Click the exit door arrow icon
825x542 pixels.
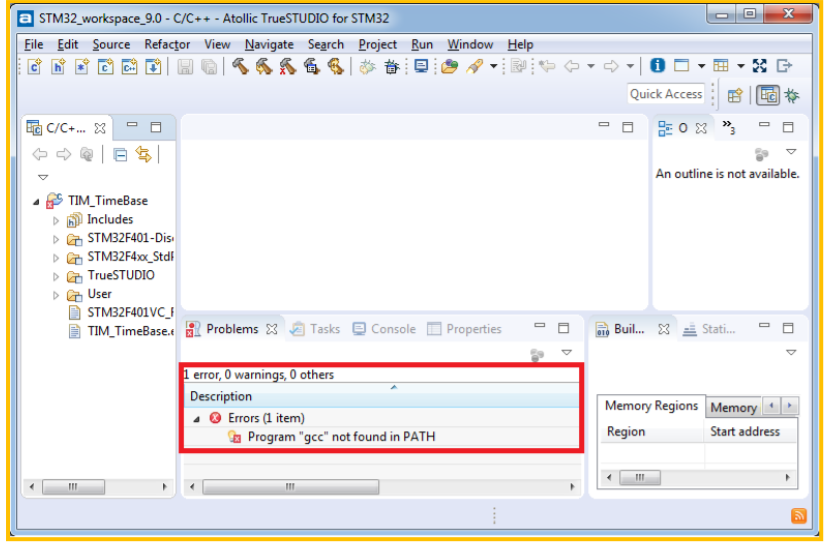[x=784, y=66]
